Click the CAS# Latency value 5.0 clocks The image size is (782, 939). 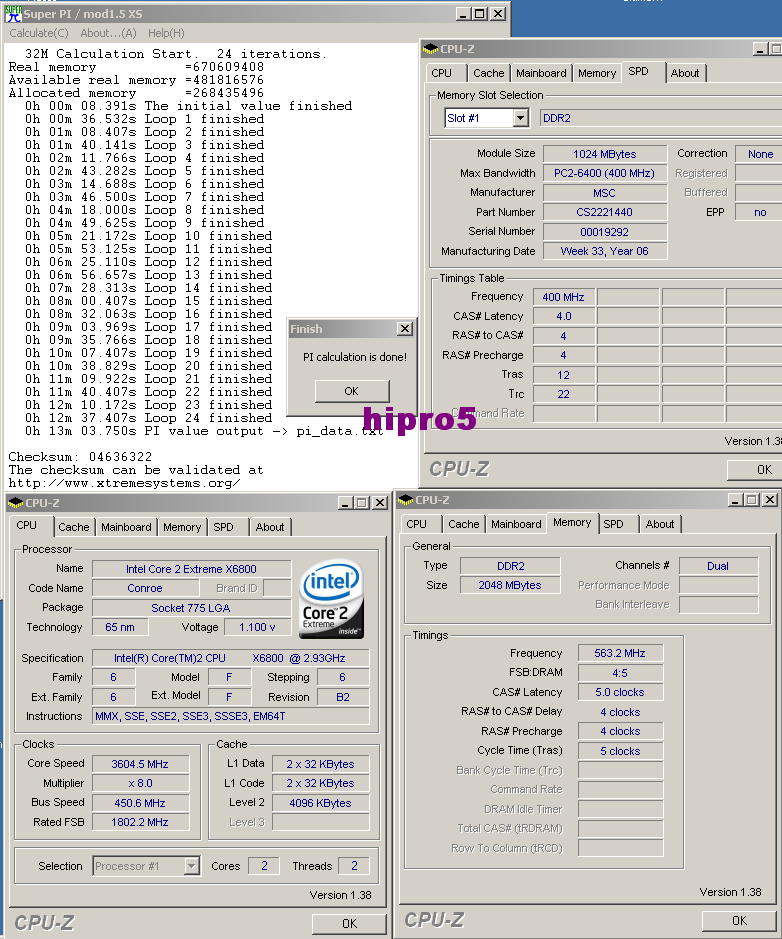click(x=620, y=692)
